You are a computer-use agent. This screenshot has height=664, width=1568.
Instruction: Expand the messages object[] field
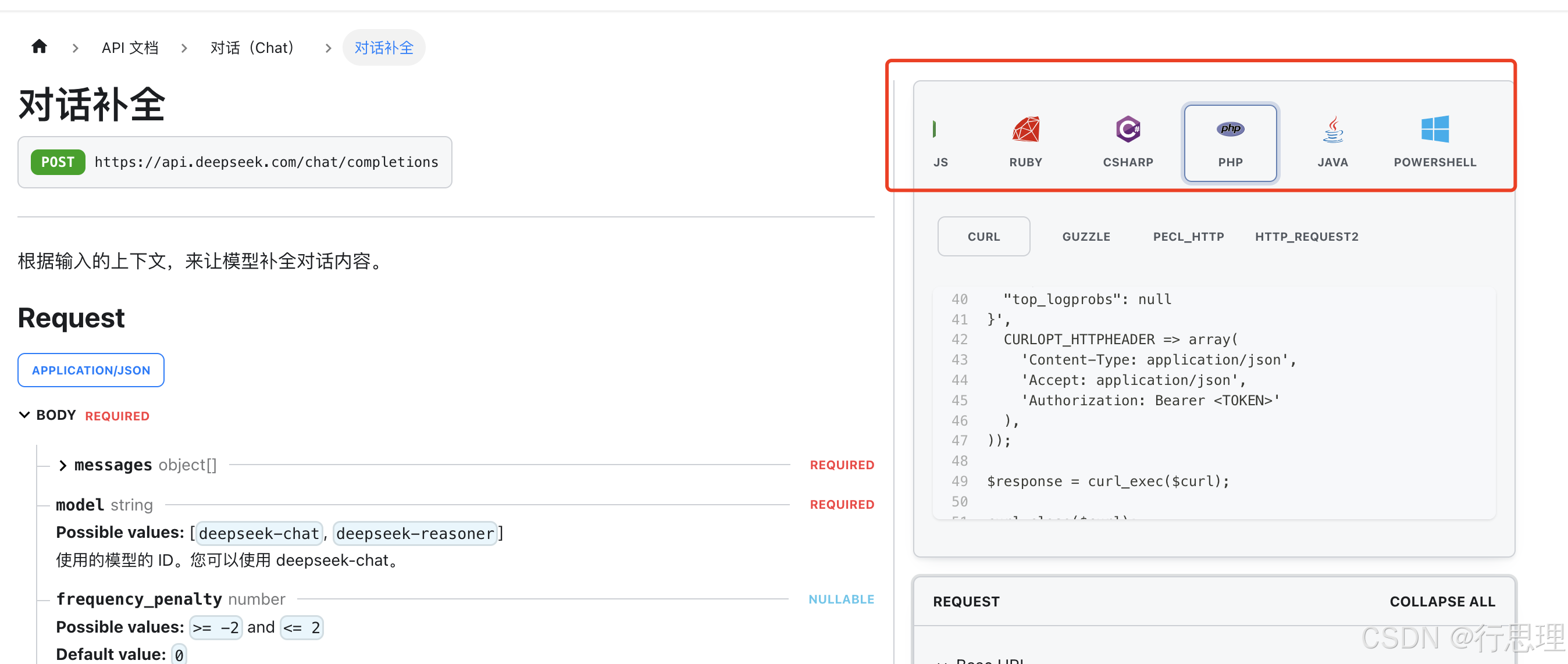[x=63, y=466]
